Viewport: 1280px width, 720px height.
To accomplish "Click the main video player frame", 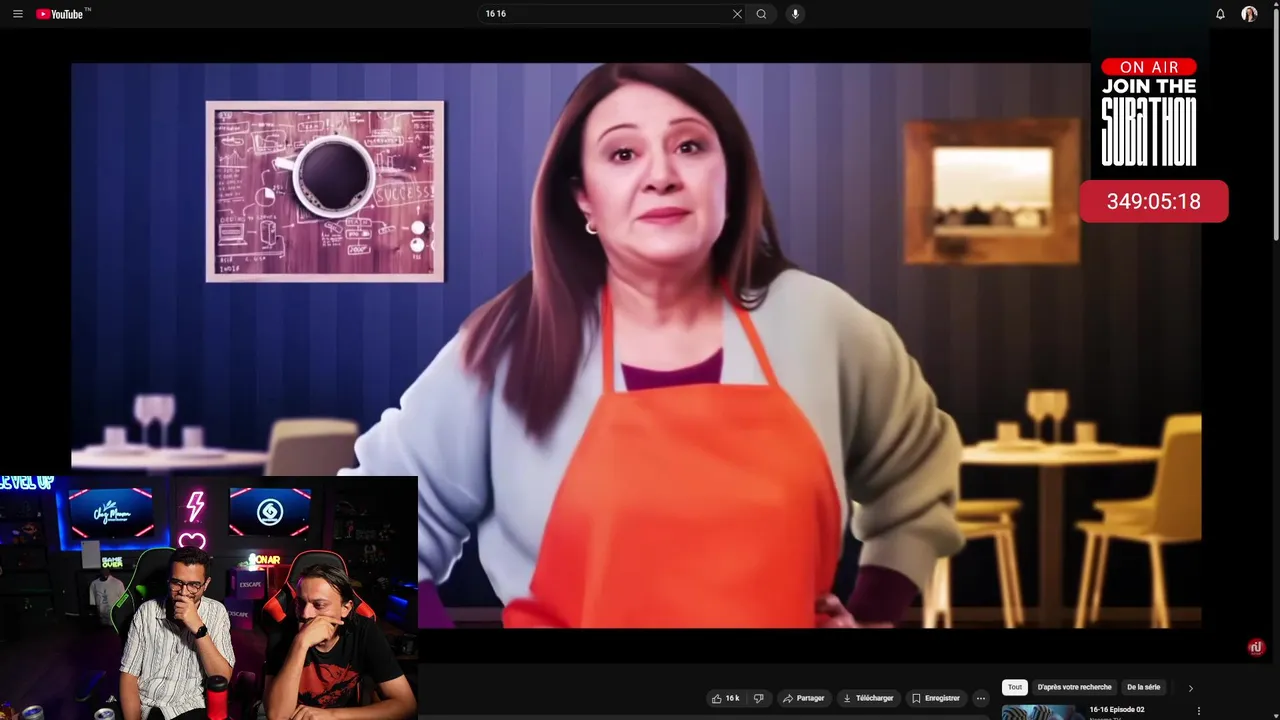I will coord(636,345).
